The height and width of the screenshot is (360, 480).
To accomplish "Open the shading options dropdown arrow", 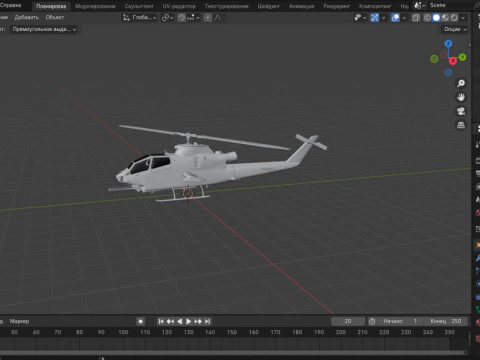I will (463, 18).
